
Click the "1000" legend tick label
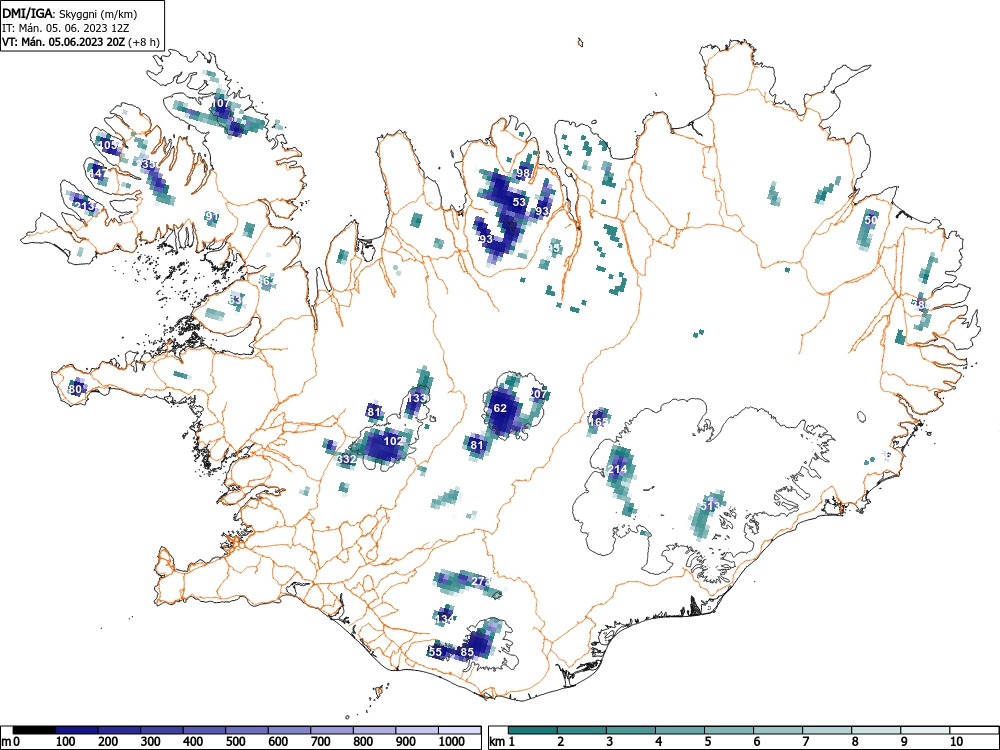coord(452,742)
